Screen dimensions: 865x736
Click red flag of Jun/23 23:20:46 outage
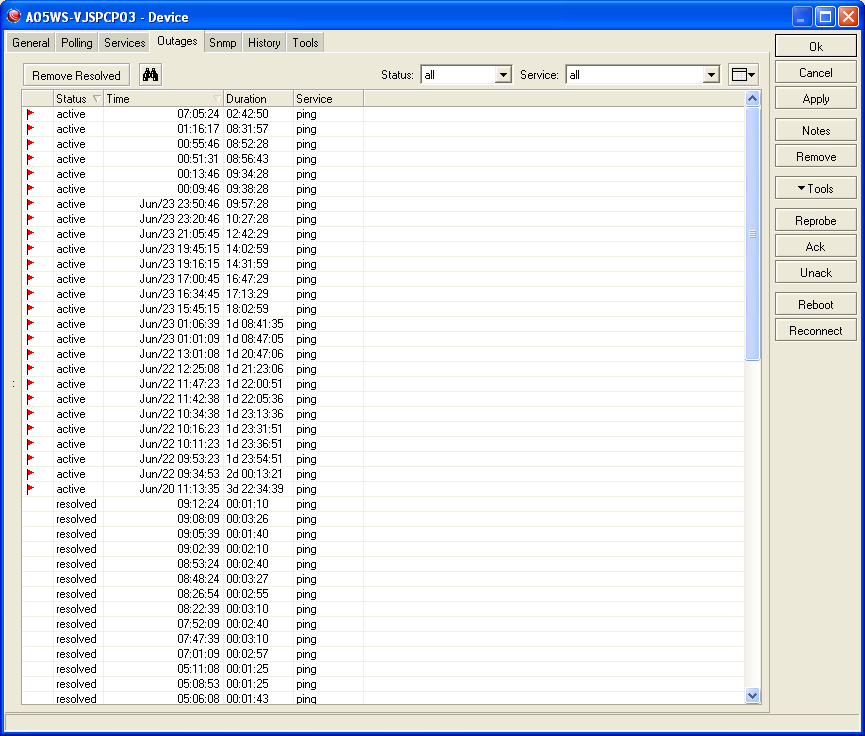[30, 219]
